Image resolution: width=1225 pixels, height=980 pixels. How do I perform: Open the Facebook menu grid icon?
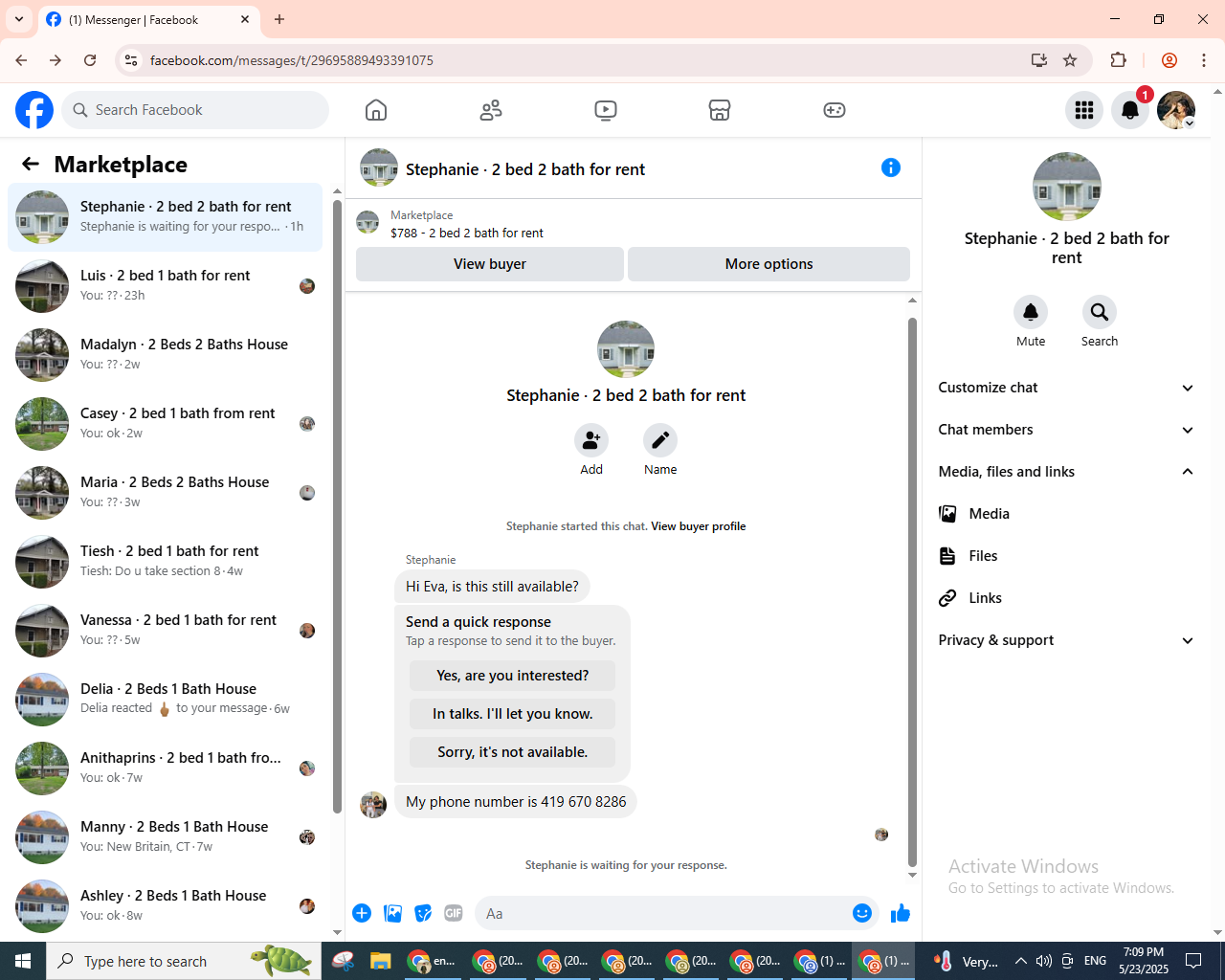pos(1084,110)
